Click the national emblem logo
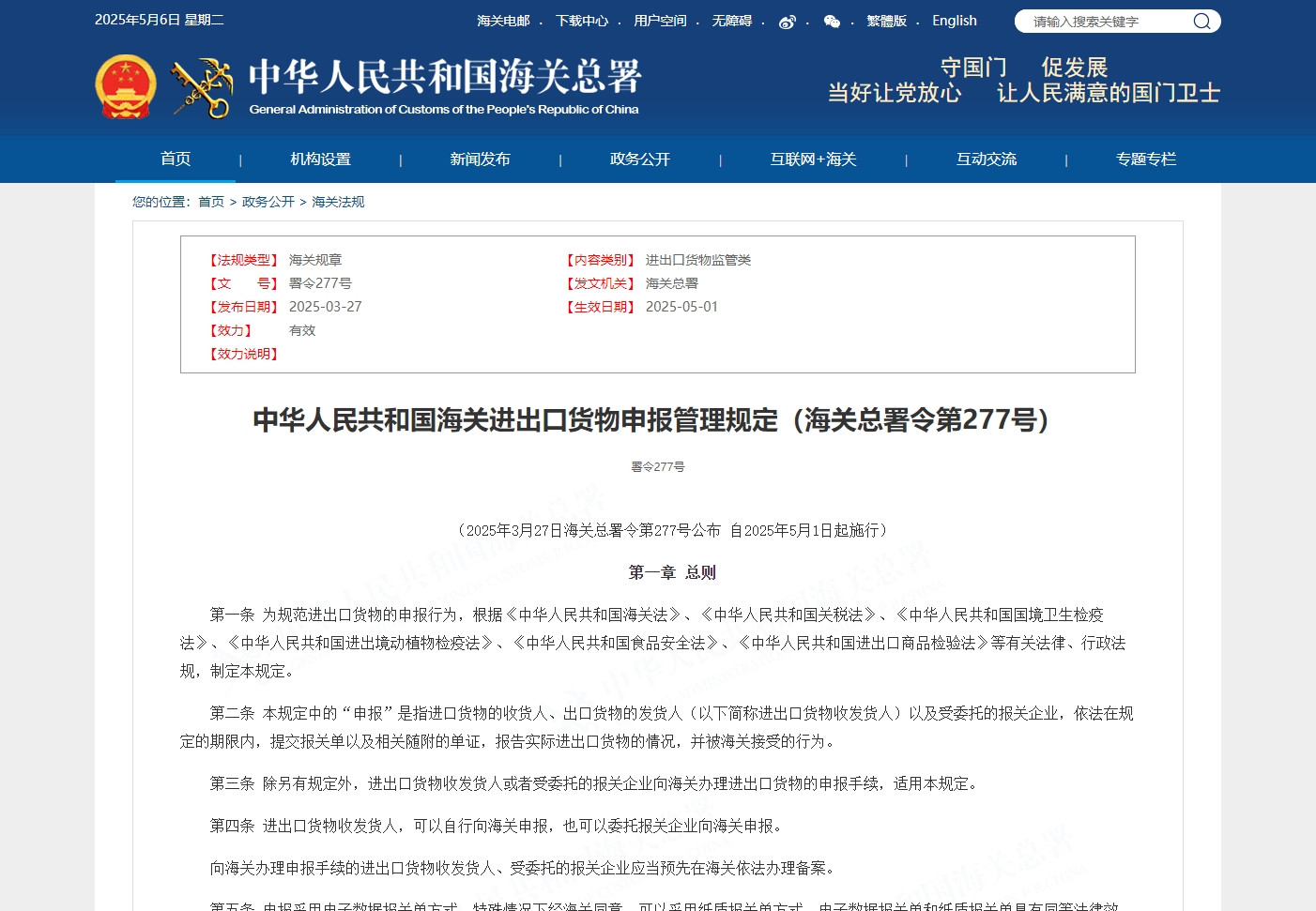 [126, 87]
